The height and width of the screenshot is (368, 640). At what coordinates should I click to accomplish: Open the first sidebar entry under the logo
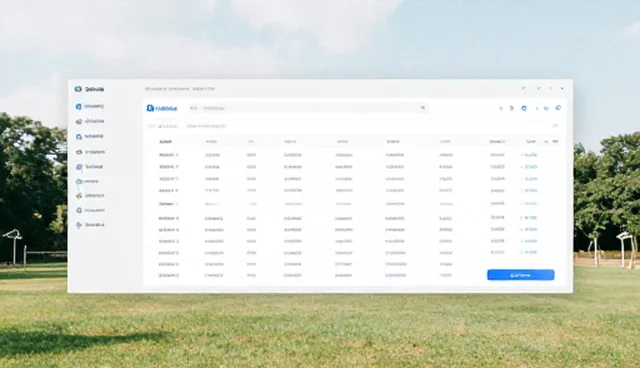[90, 106]
